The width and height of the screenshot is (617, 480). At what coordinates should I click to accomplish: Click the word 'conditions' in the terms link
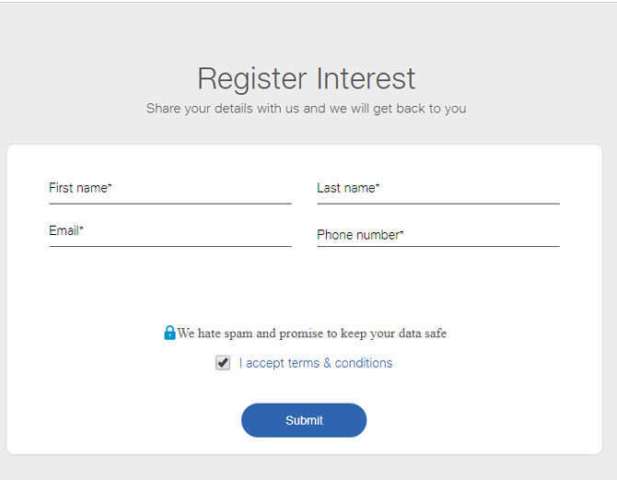[364, 363]
